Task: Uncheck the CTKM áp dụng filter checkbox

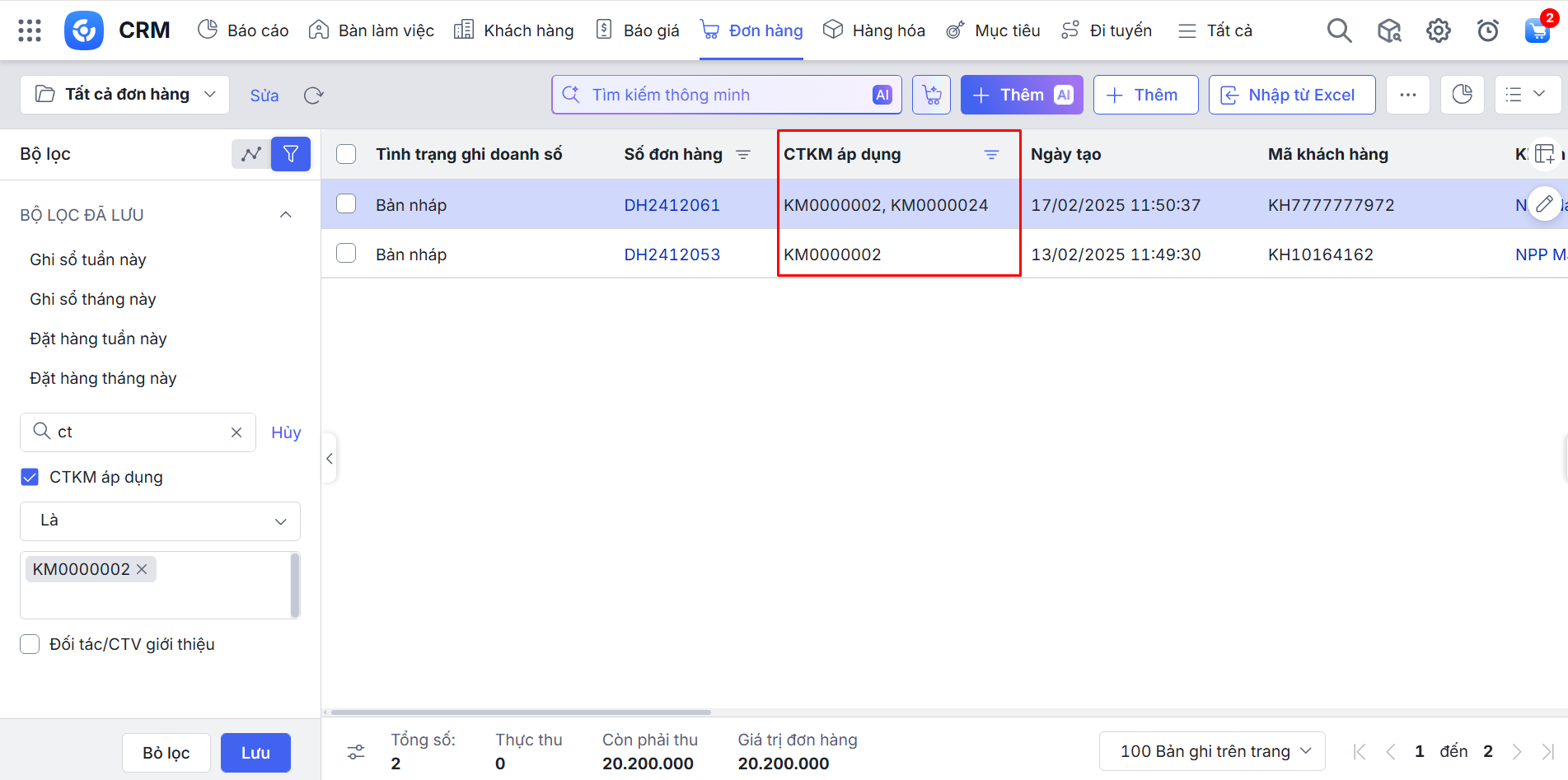Action: coord(30,477)
